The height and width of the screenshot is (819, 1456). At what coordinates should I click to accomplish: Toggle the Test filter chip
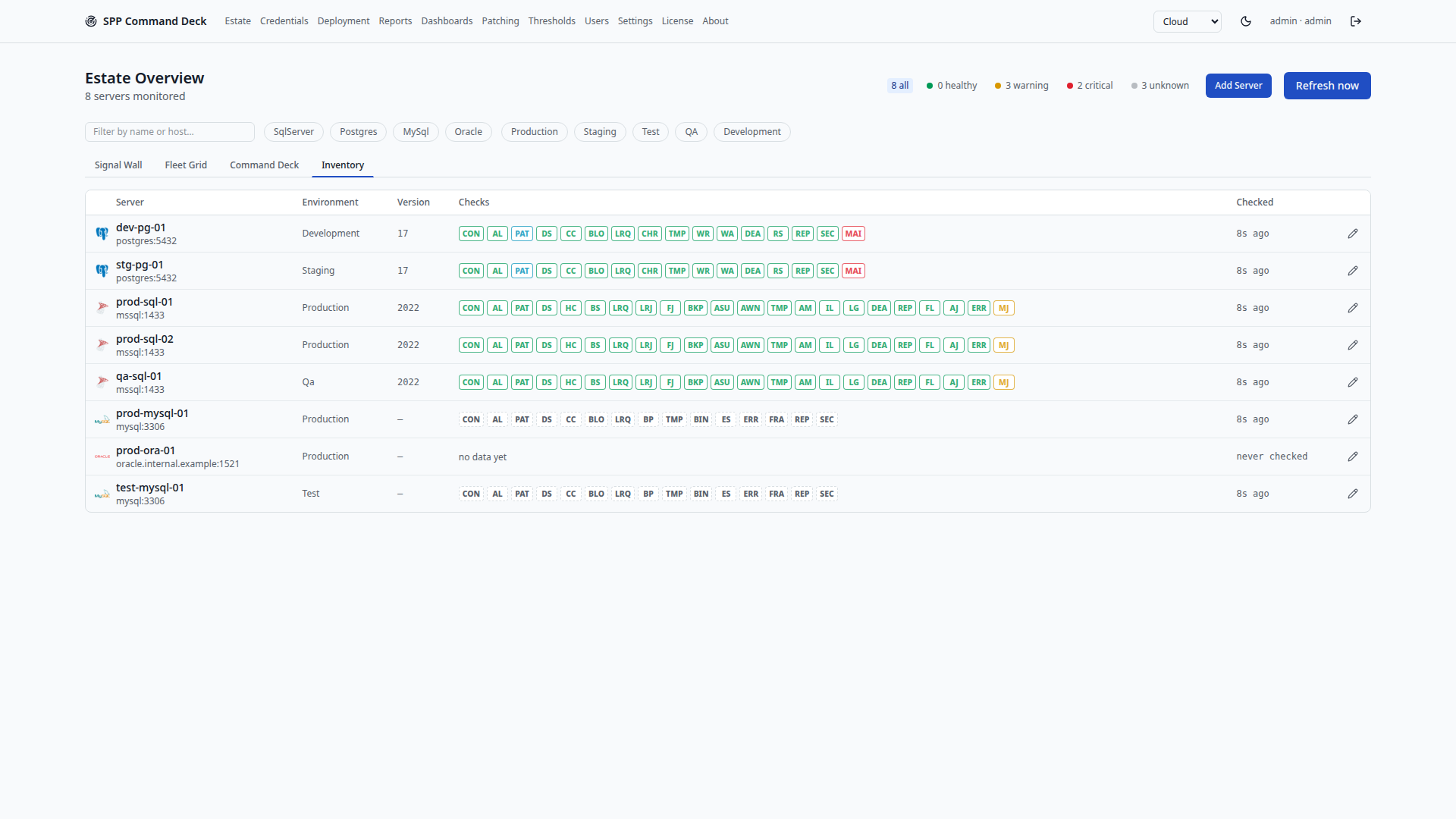651,132
